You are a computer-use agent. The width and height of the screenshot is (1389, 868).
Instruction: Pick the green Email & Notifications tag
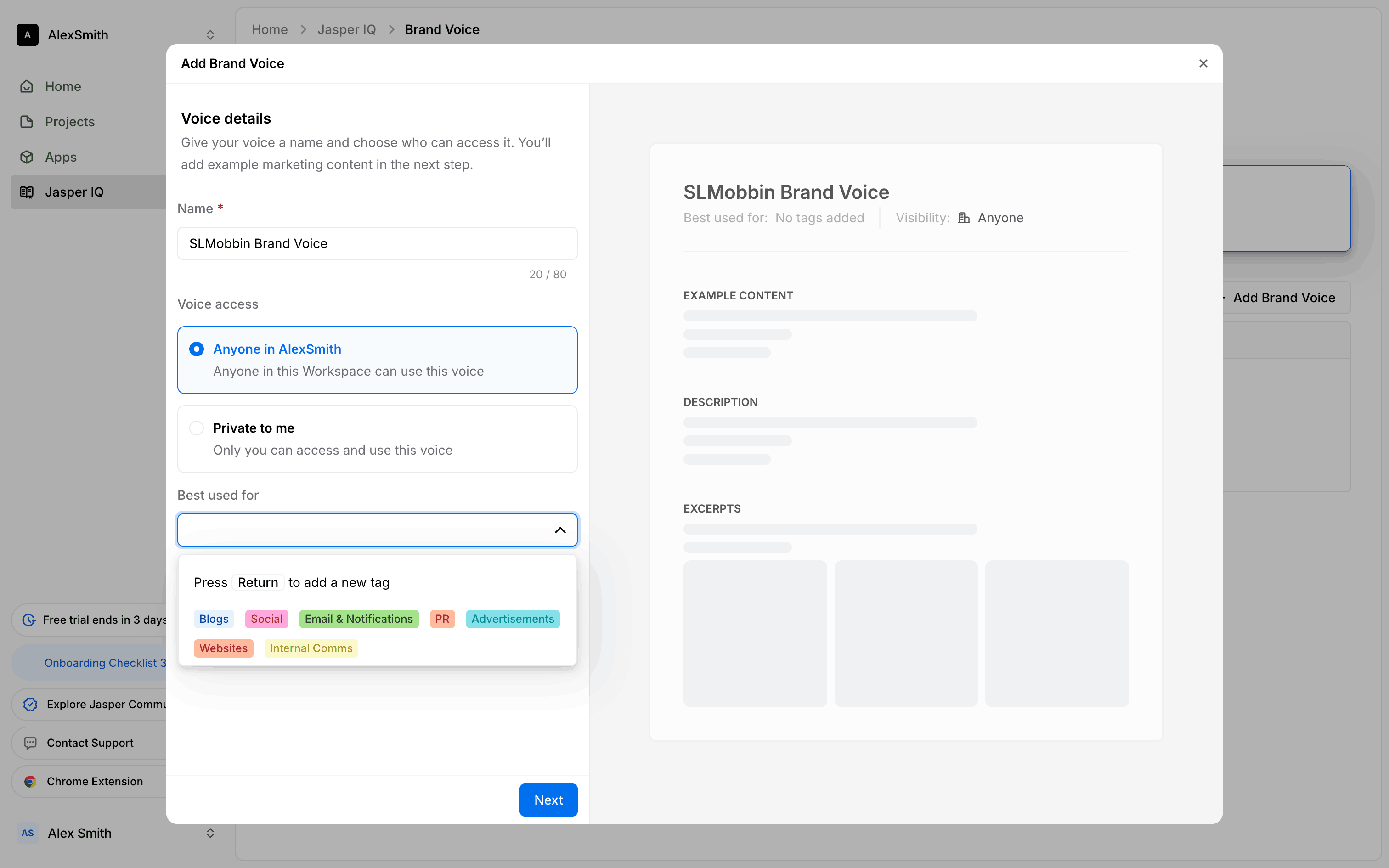pos(359,619)
